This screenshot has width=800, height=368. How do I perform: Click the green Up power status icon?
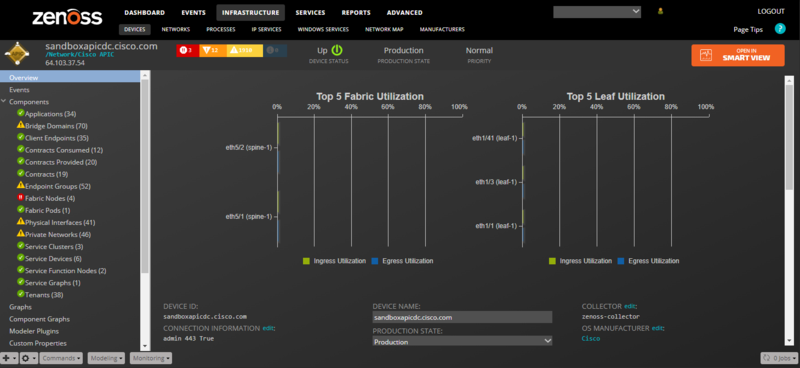337,50
